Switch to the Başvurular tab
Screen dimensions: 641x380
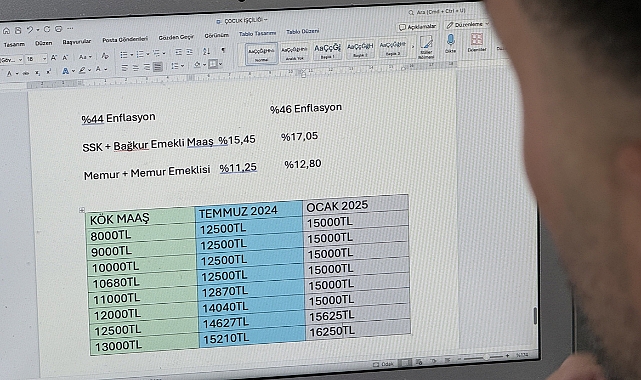tap(76, 42)
